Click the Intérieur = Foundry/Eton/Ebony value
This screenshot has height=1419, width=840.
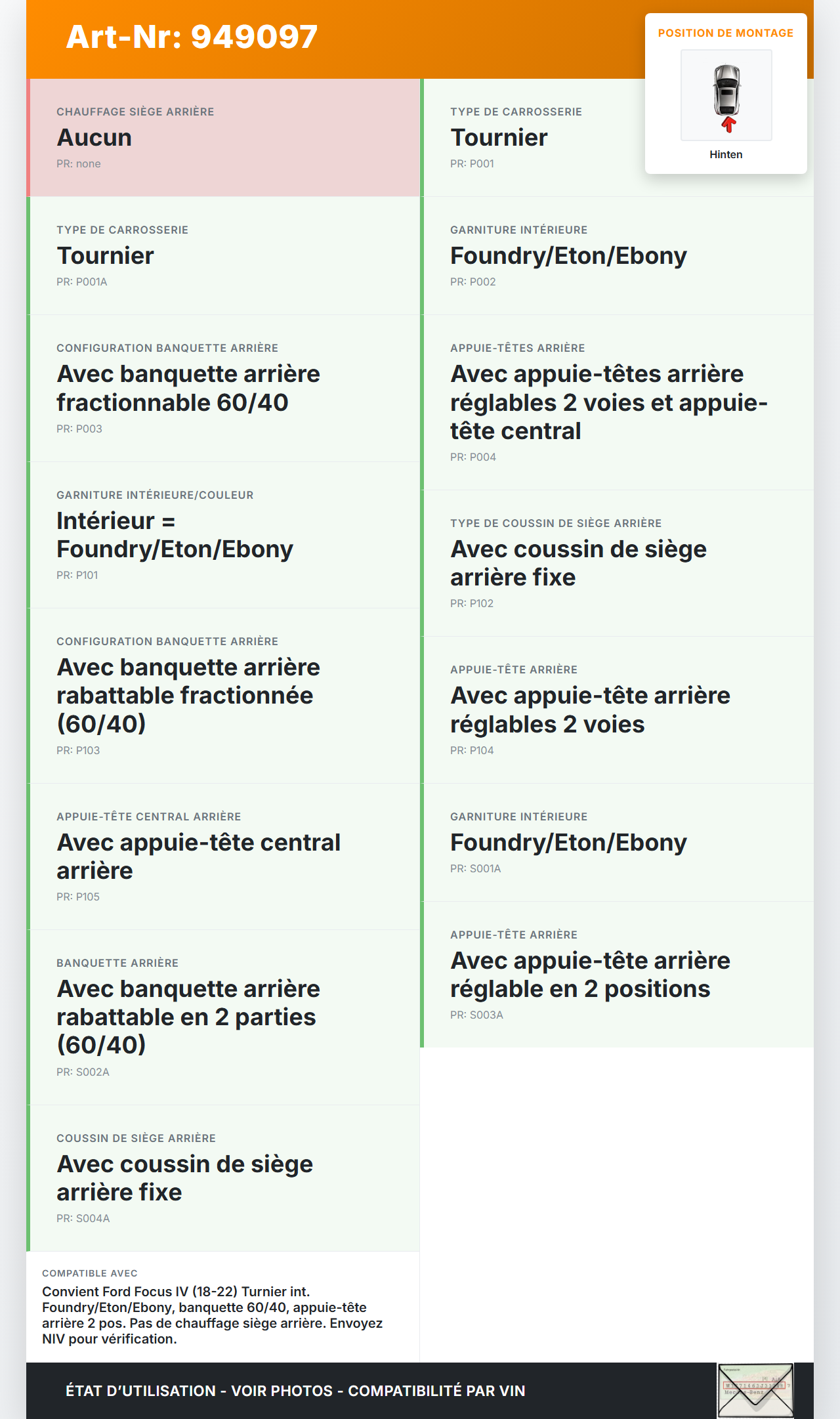175,535
